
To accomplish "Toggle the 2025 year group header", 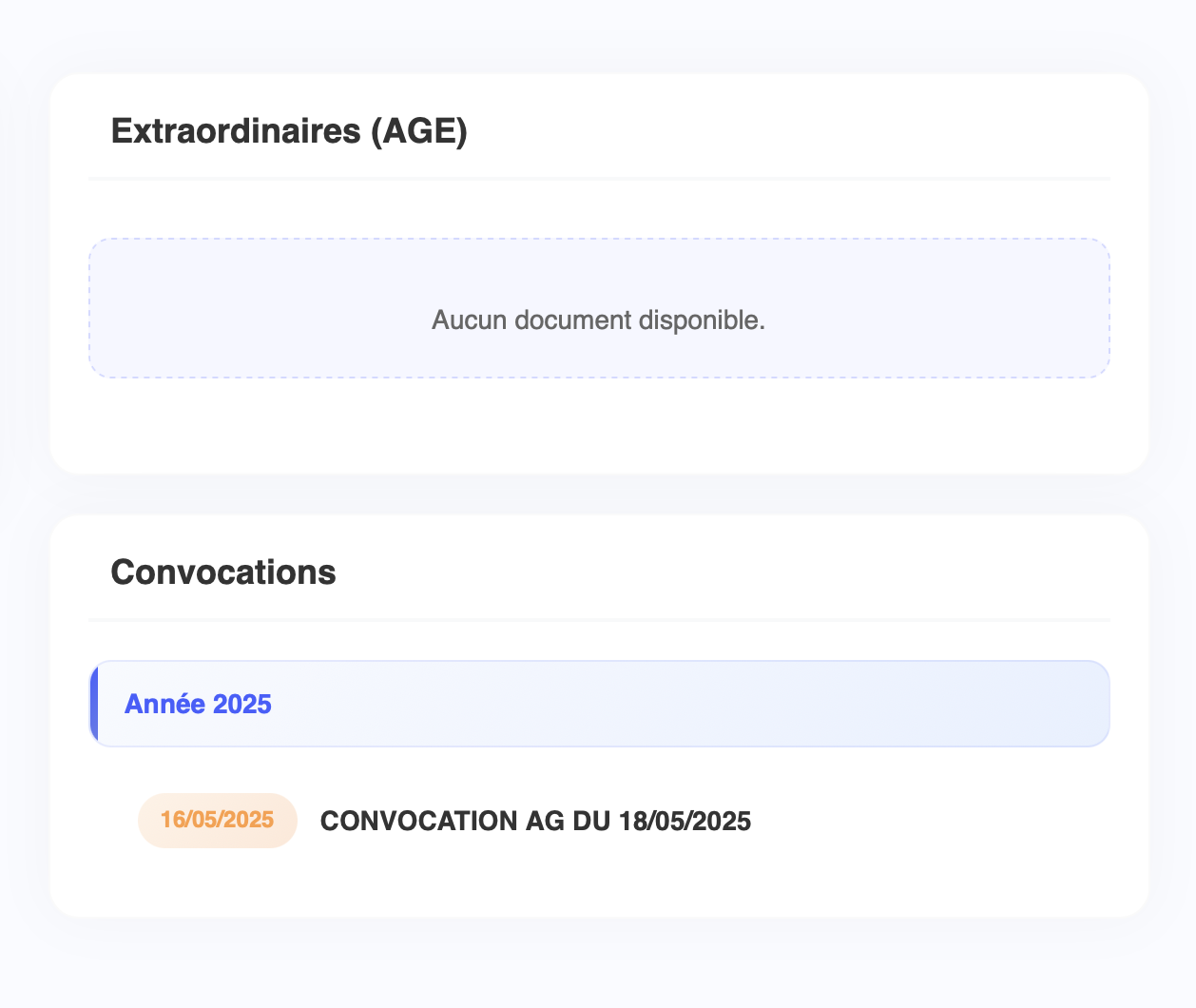I will pyautogui.click(x=666, y=704).
